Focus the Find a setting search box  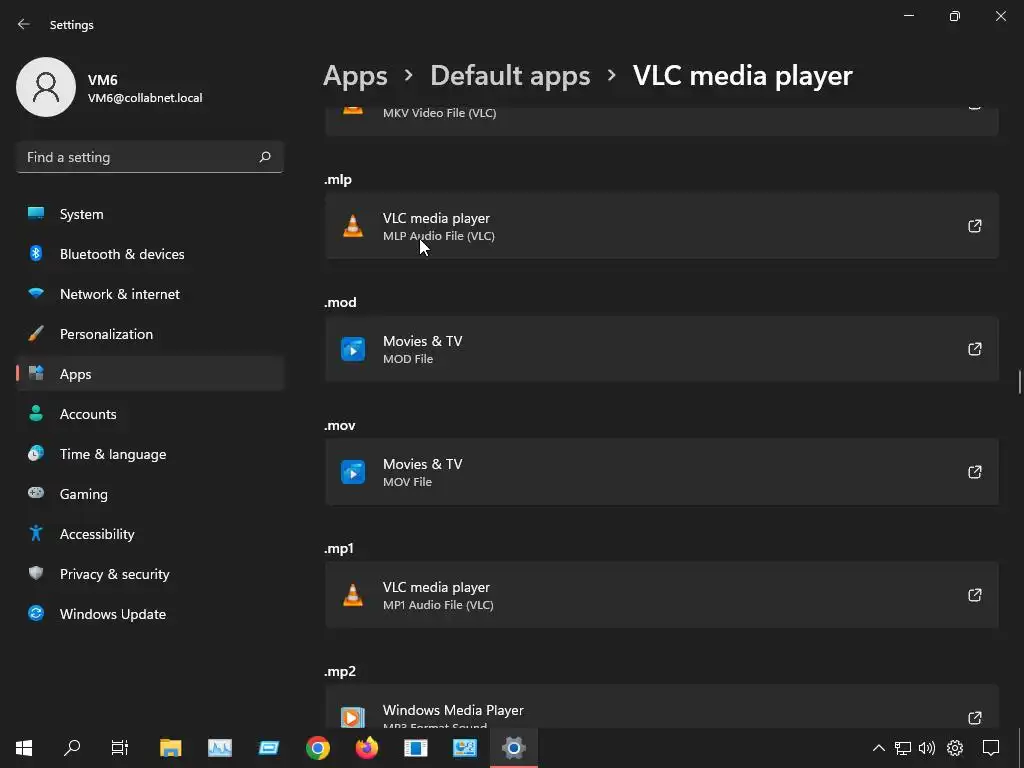[150, 157]
